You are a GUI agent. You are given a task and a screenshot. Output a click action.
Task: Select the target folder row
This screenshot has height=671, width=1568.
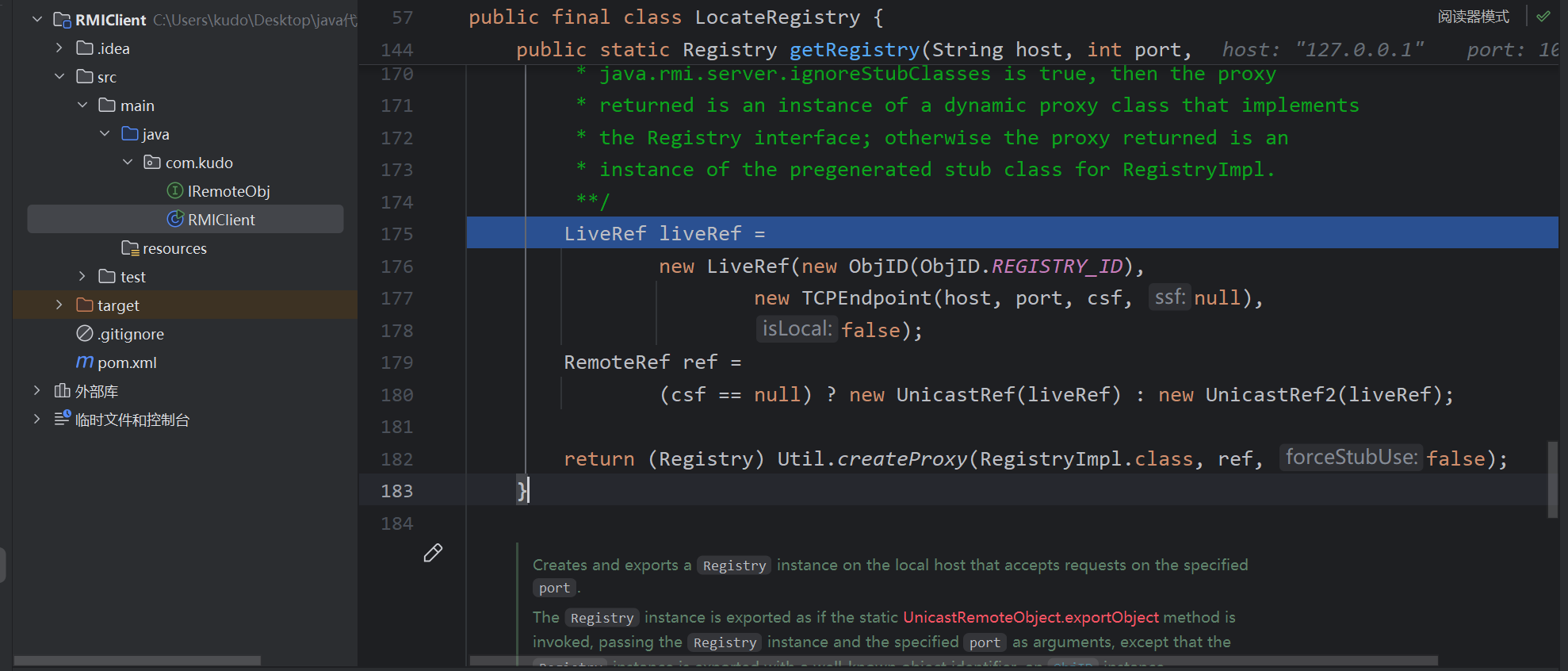point(185,305)
